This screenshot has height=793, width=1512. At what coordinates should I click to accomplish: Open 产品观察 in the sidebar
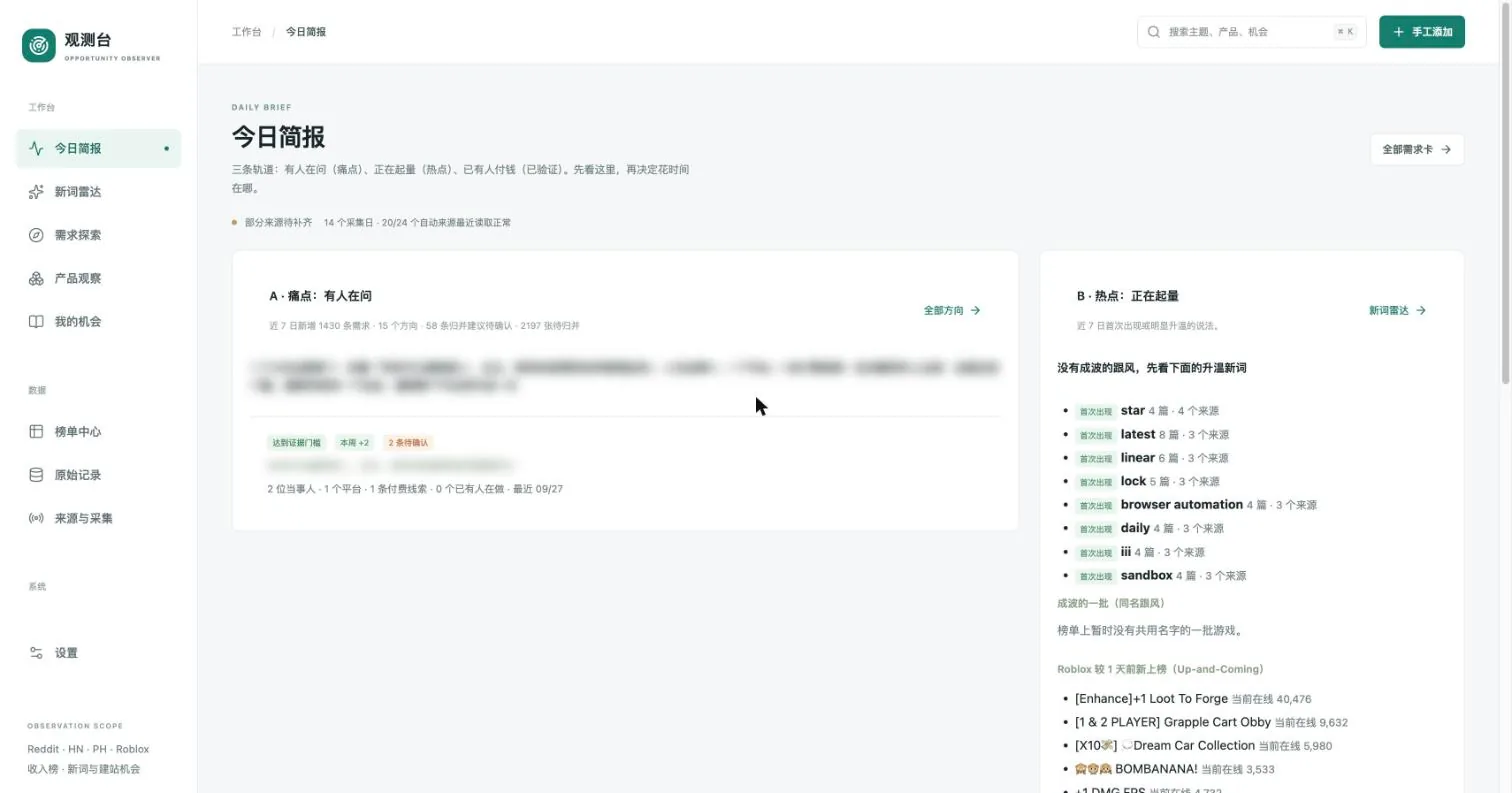click(x=99, y=278)
